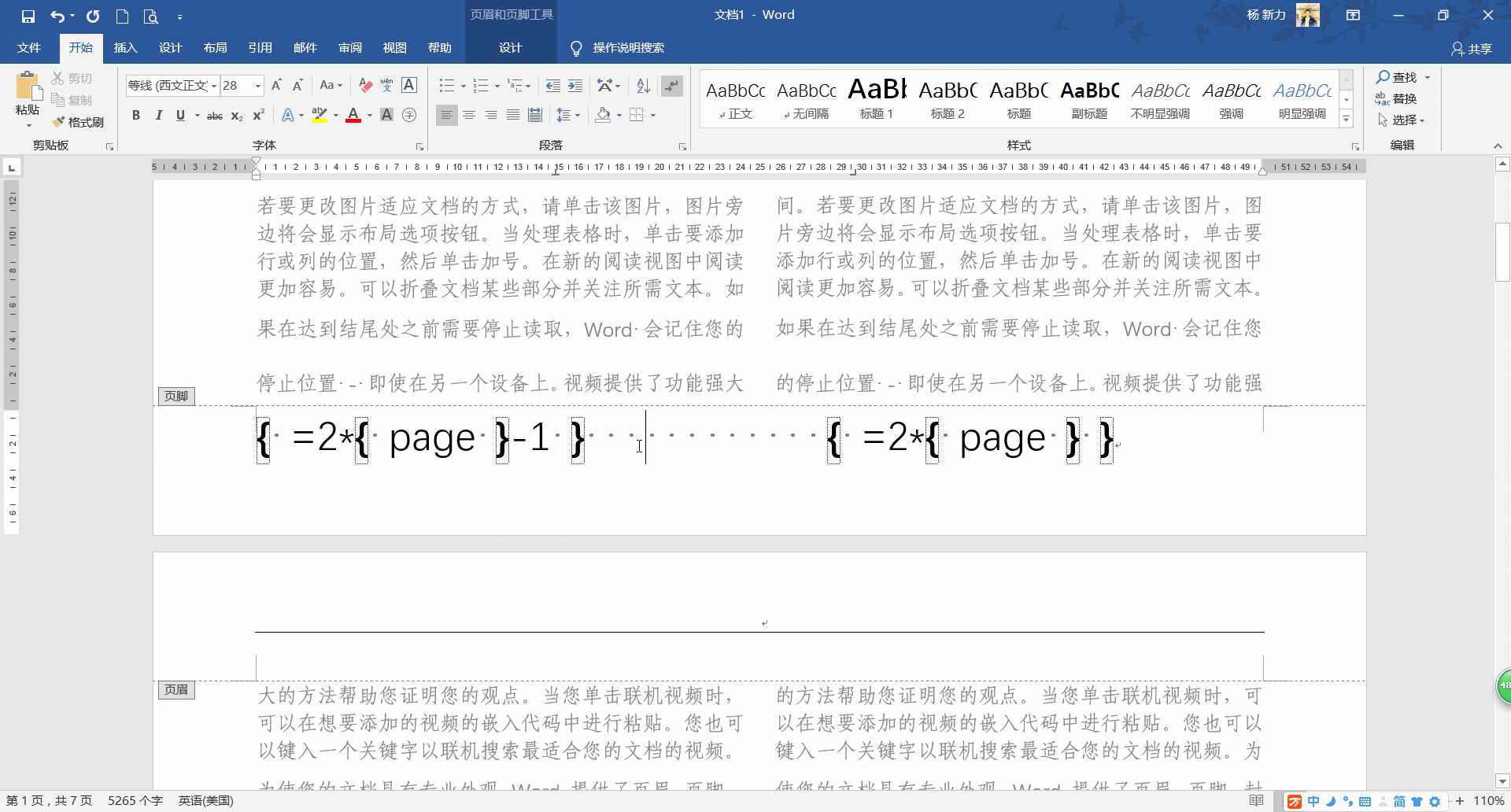Switch to the 布局 (Layout) tab

(x=215, y=48)
